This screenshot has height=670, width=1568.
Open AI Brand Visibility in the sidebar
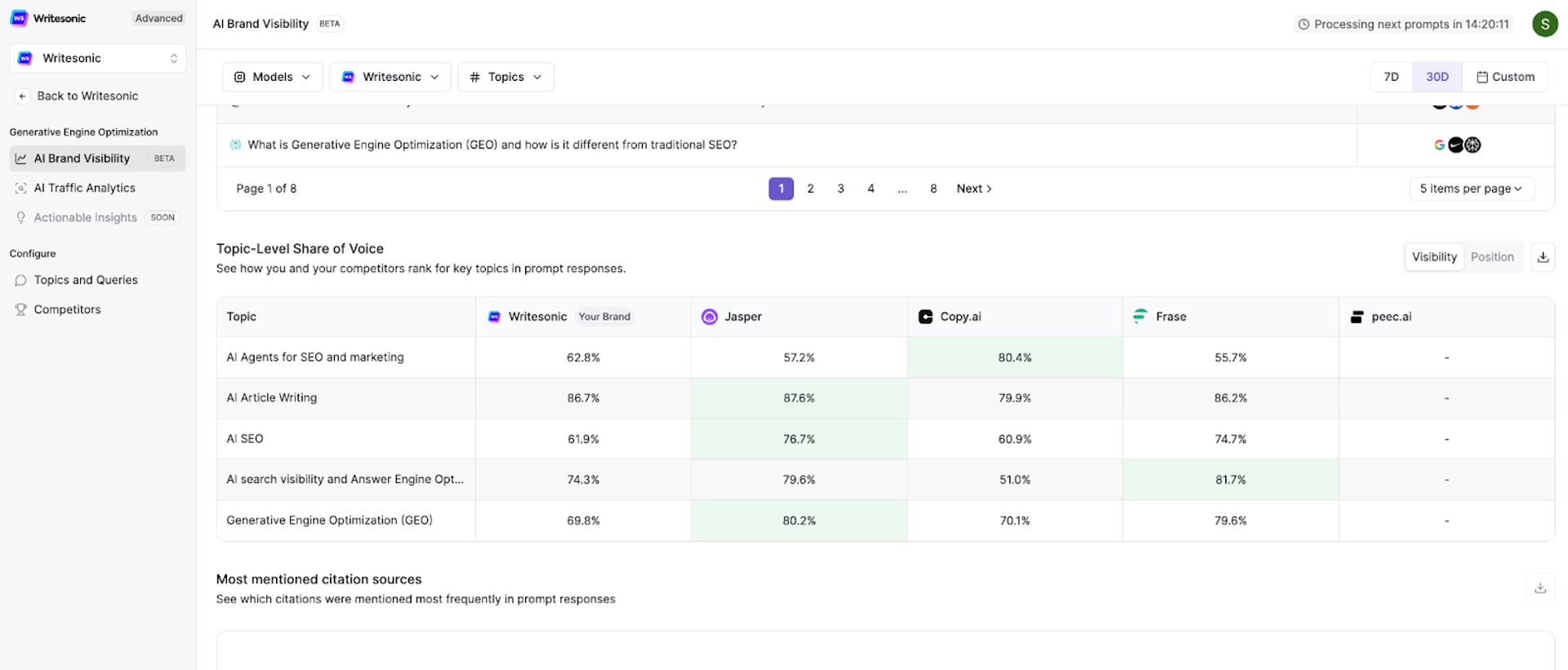pyautogui.click(x=98, y=159)
